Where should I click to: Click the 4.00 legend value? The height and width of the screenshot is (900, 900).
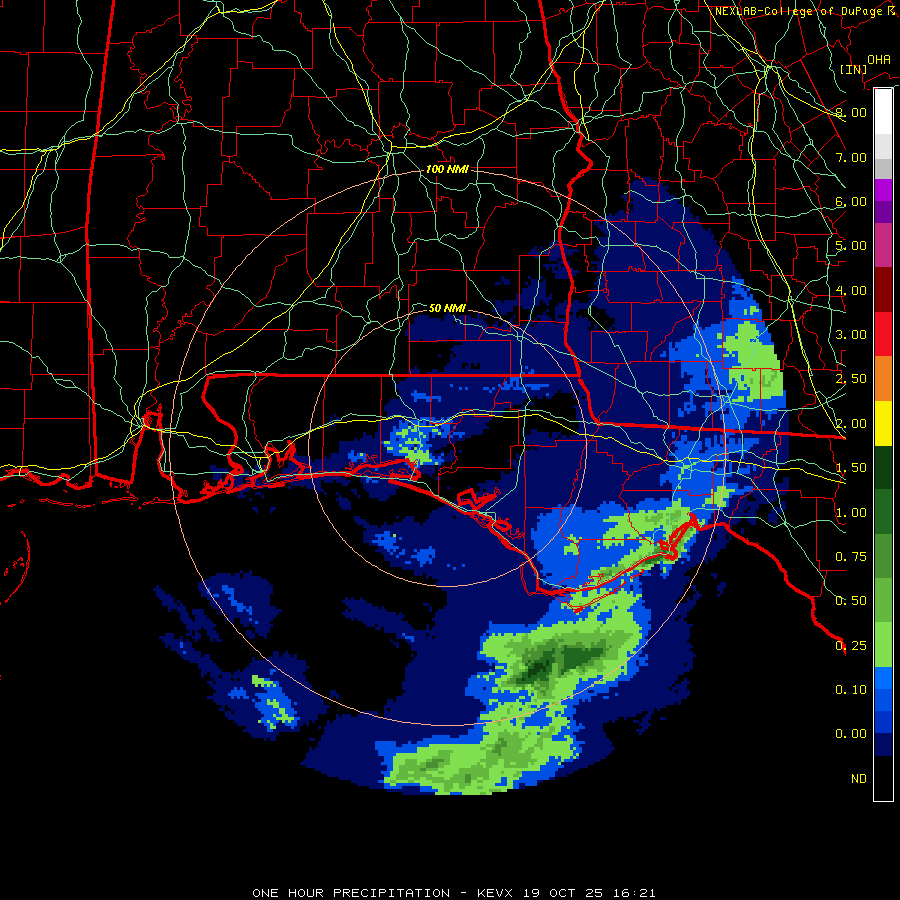[x=851, y=290]
